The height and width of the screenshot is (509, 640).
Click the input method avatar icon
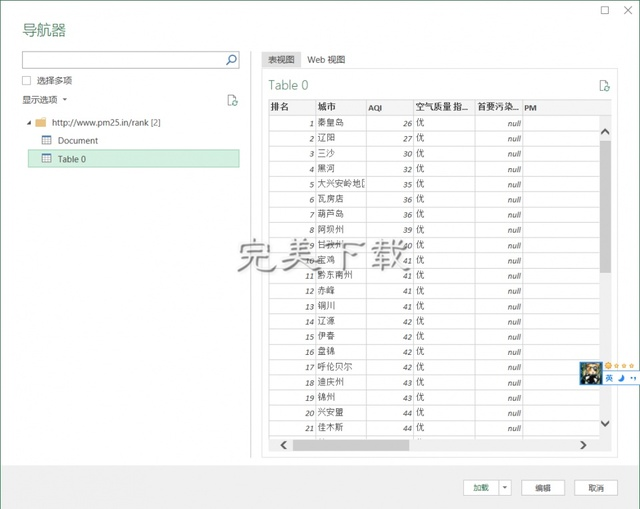[591, 373]
